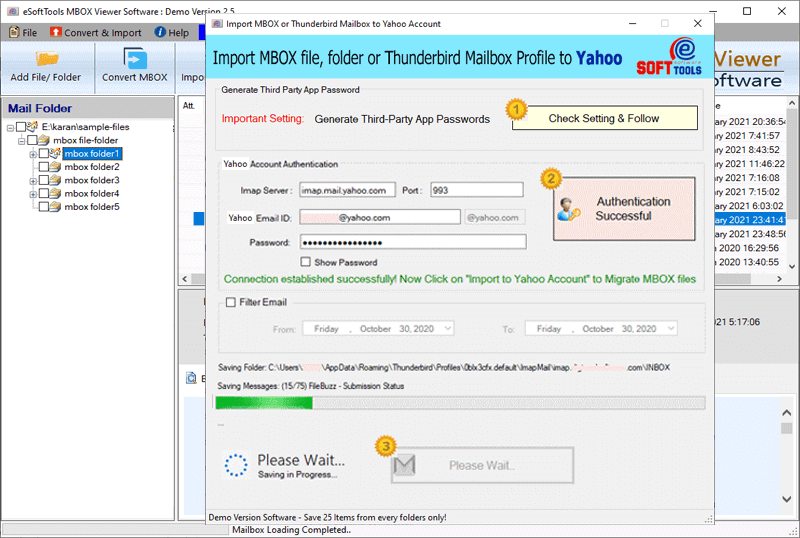Maximize the eSoftTools main window
Viewport: 800px width, 538px height.
click(x=747, y=11)
